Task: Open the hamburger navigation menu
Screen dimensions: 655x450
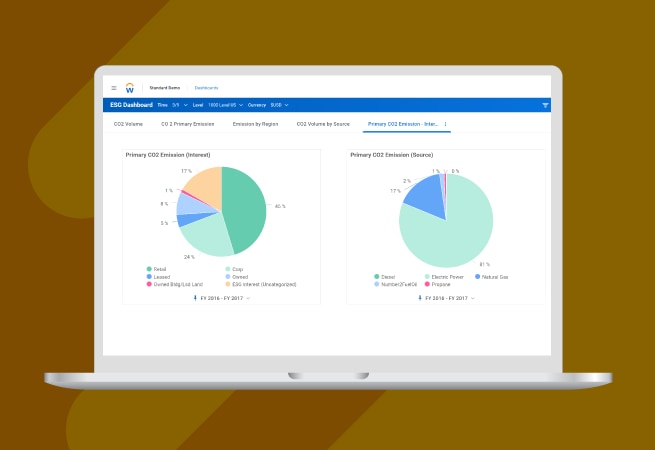Action: (114, 88)
